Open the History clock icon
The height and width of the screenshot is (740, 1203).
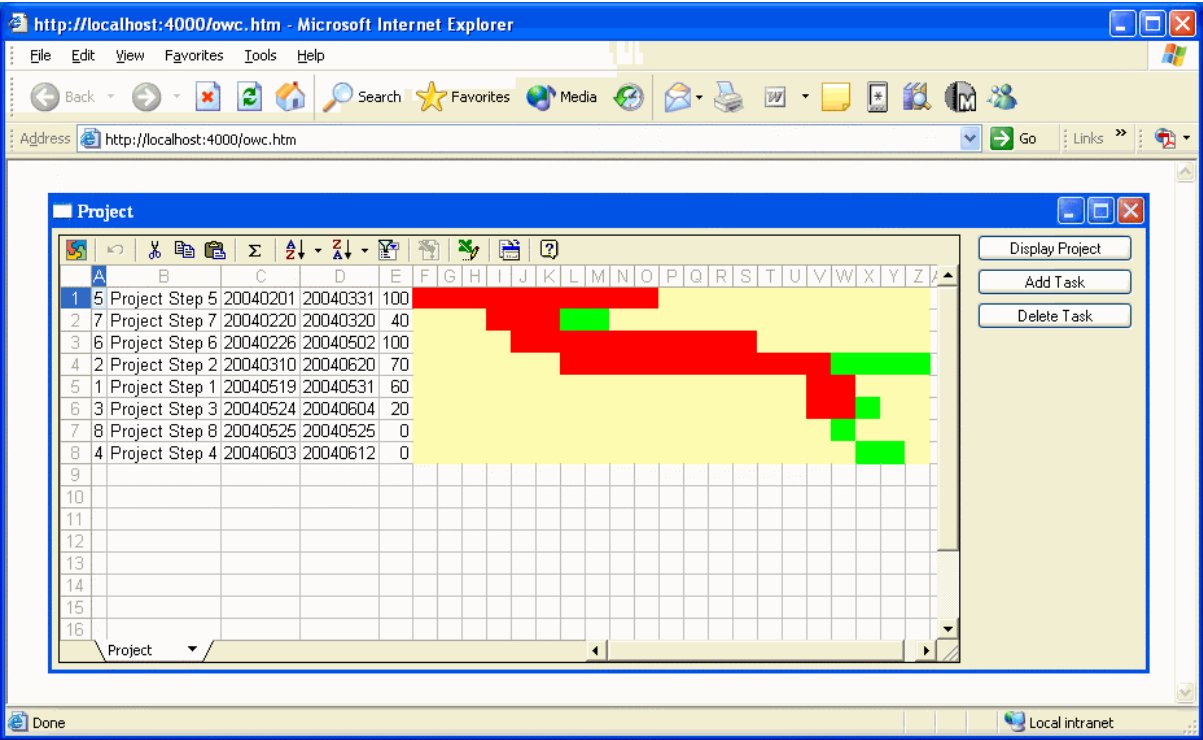pyautogui.click(x=629, y=97)
